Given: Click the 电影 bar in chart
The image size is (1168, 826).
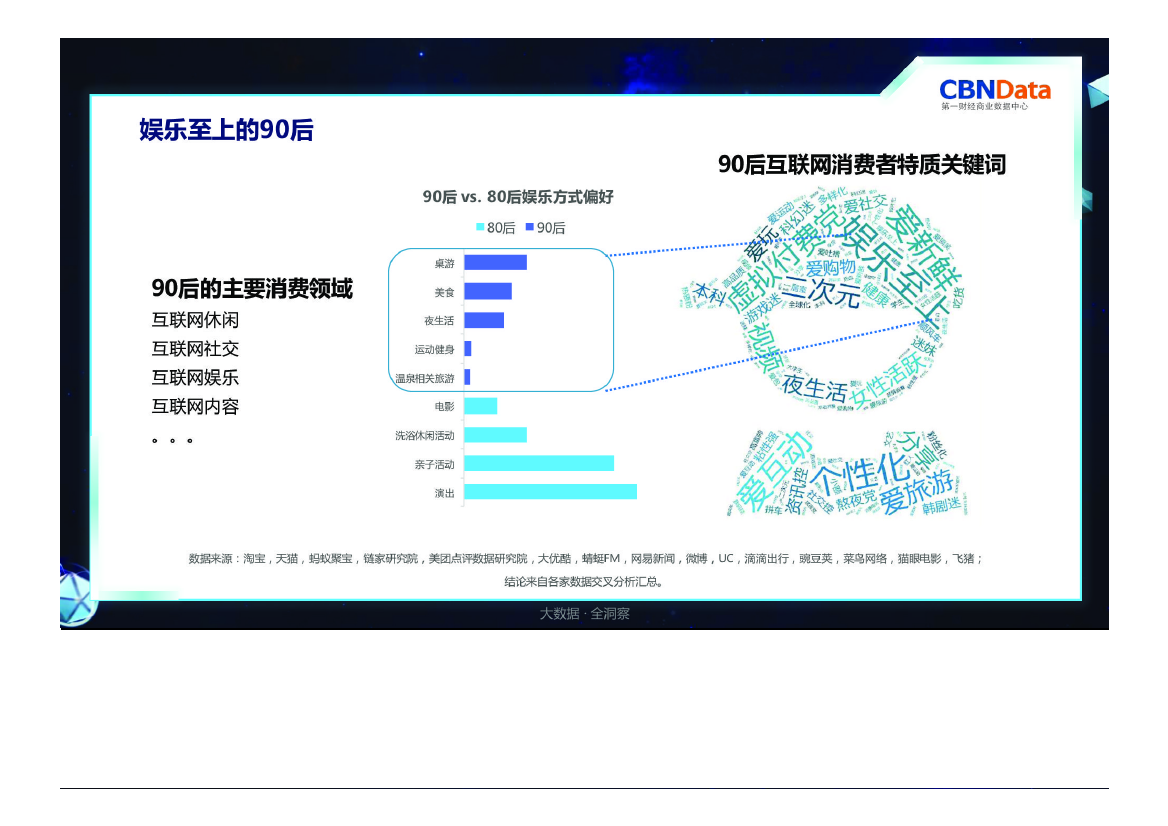Looking at the screenshot, I should [x=481, y=406].
